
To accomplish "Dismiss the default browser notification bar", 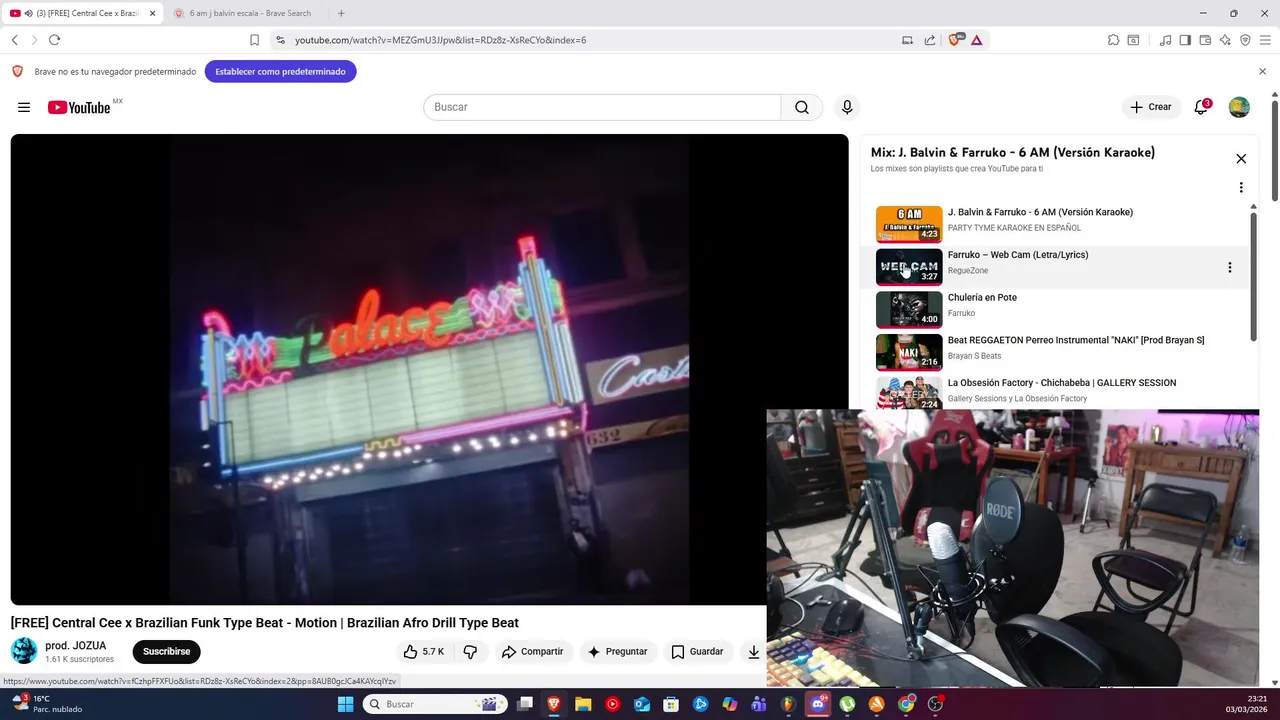I will 1262,72.
